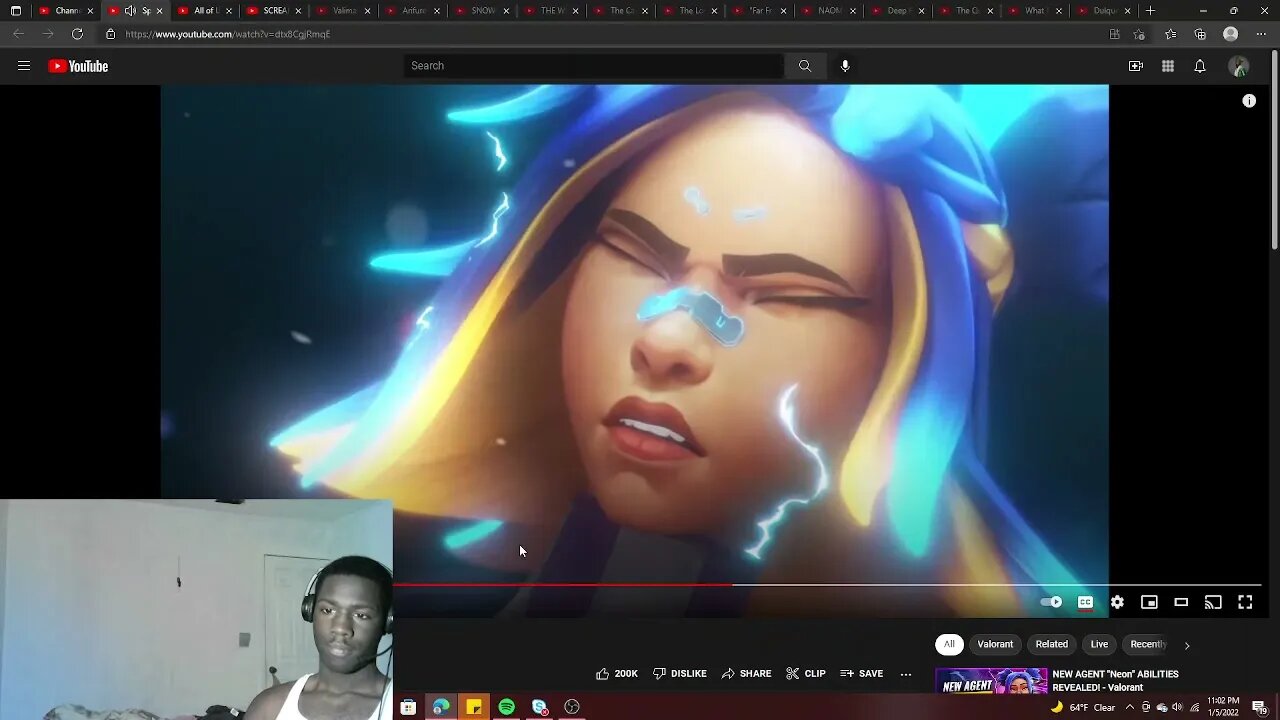Screen dimensions: 1280x720
Task: Open the account avatar menu
Action: click(1239, 66)
